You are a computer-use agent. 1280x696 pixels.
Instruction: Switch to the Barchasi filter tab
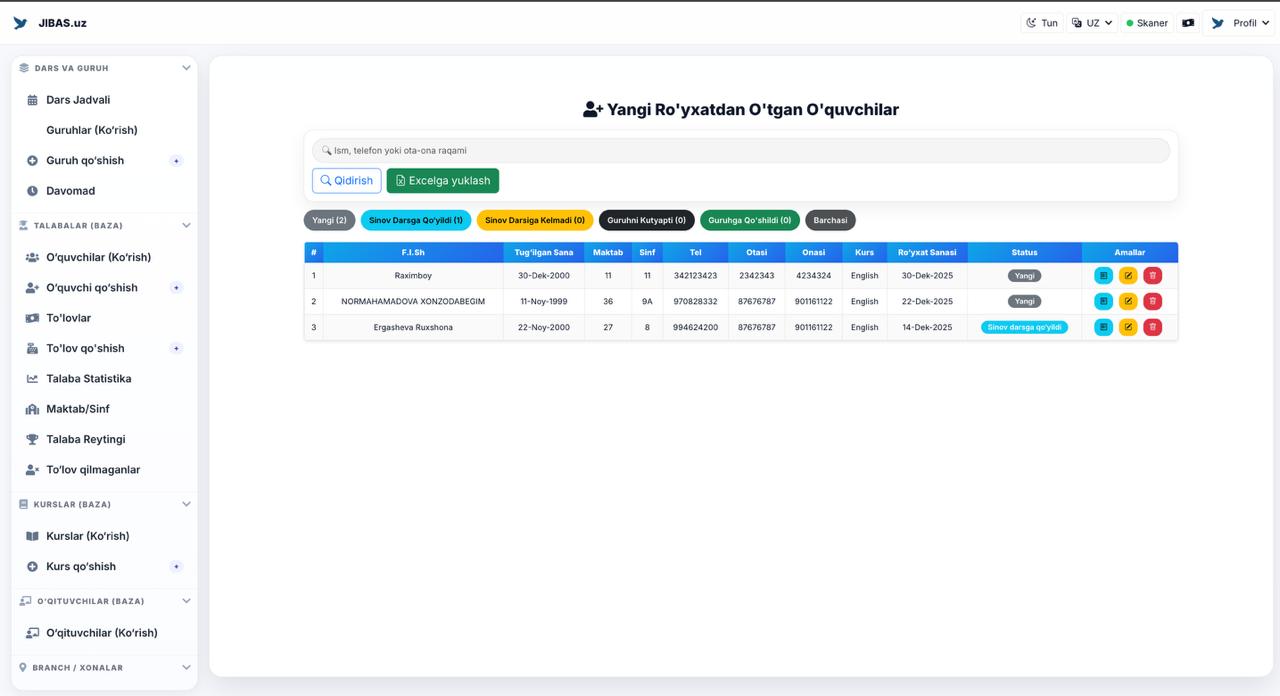(830, 220)
